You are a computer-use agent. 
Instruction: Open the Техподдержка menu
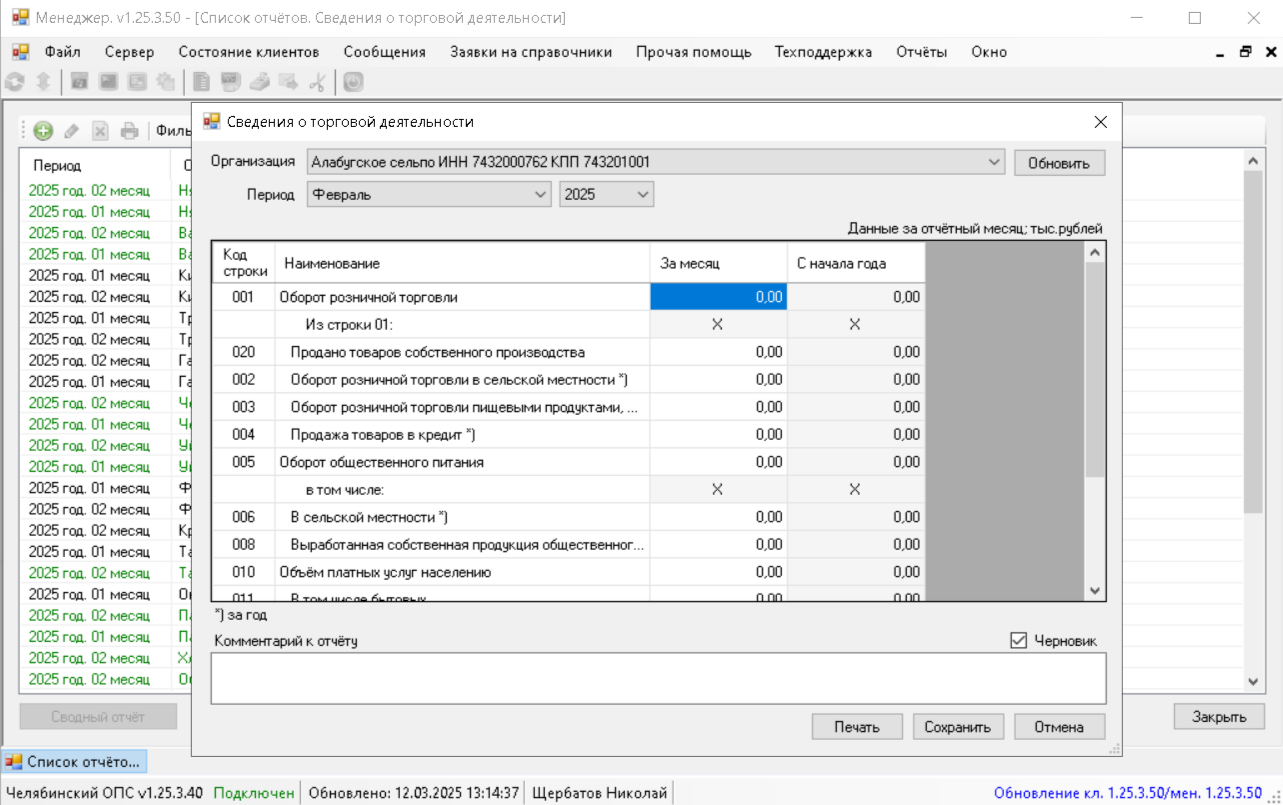(823, 52)
